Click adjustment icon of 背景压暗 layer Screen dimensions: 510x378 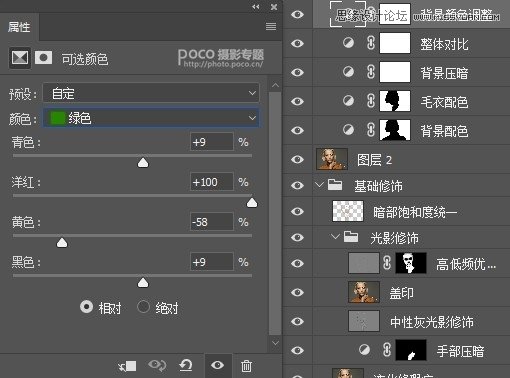pos(348,72)
